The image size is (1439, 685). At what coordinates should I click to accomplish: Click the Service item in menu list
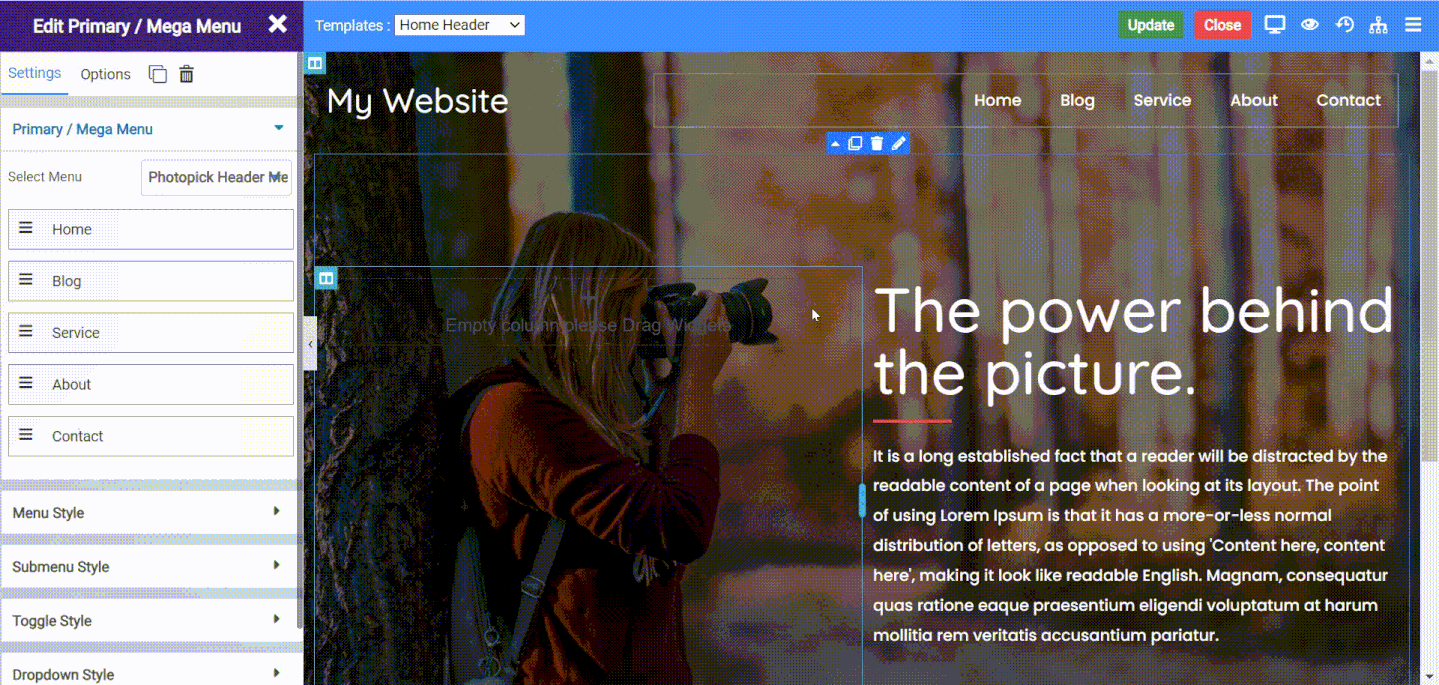(151, 333)
